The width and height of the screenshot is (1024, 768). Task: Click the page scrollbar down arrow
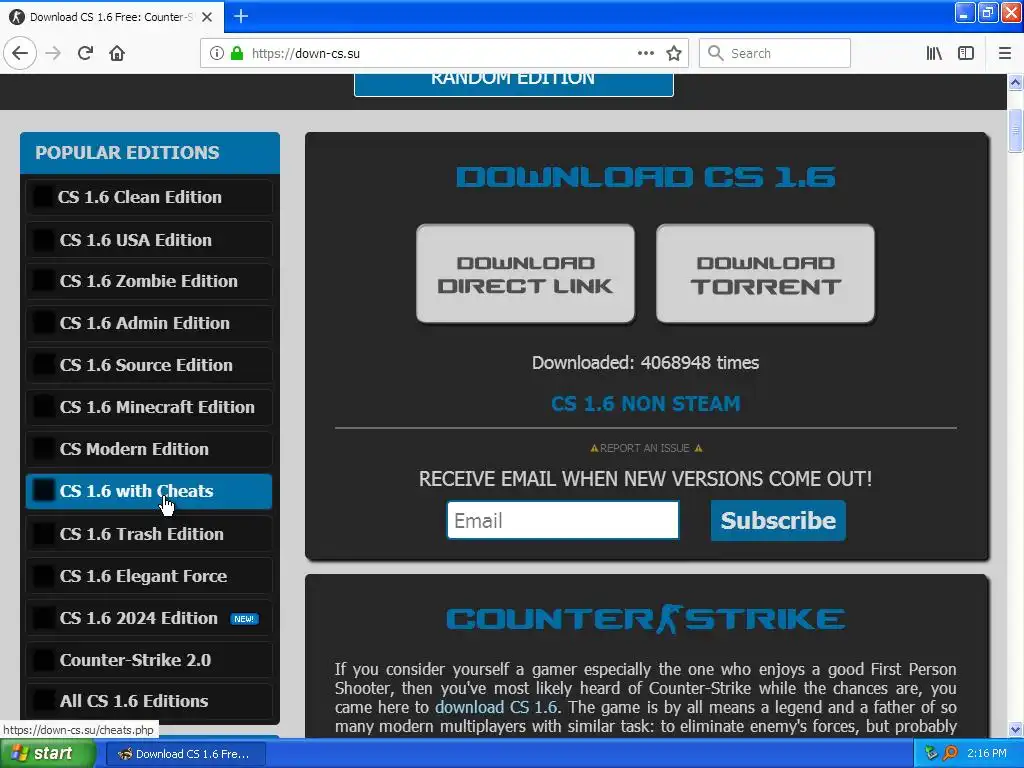tap(1015, 729)
